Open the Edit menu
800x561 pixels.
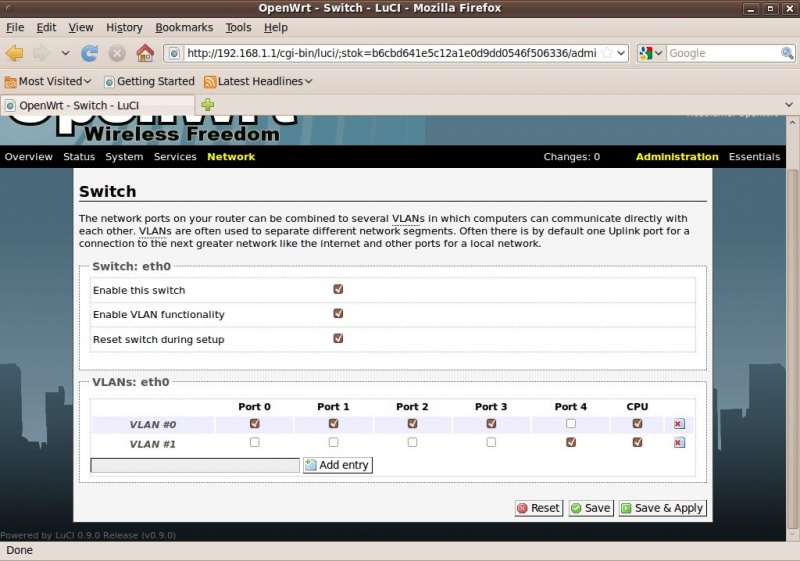pyautogui.click(x=46, y=28)
